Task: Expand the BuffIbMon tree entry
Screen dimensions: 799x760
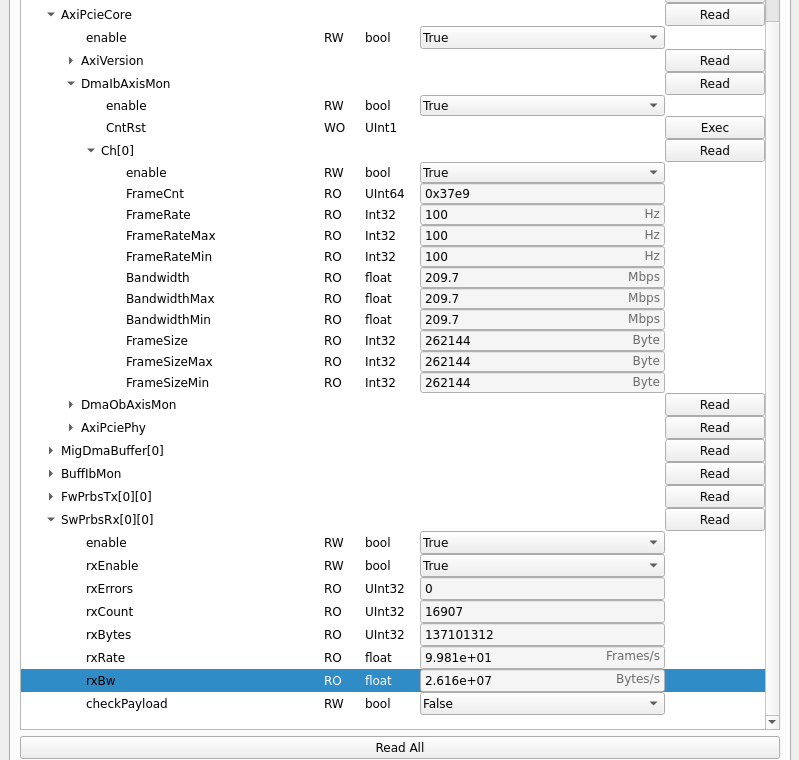Action: click(x=51, y=474)
